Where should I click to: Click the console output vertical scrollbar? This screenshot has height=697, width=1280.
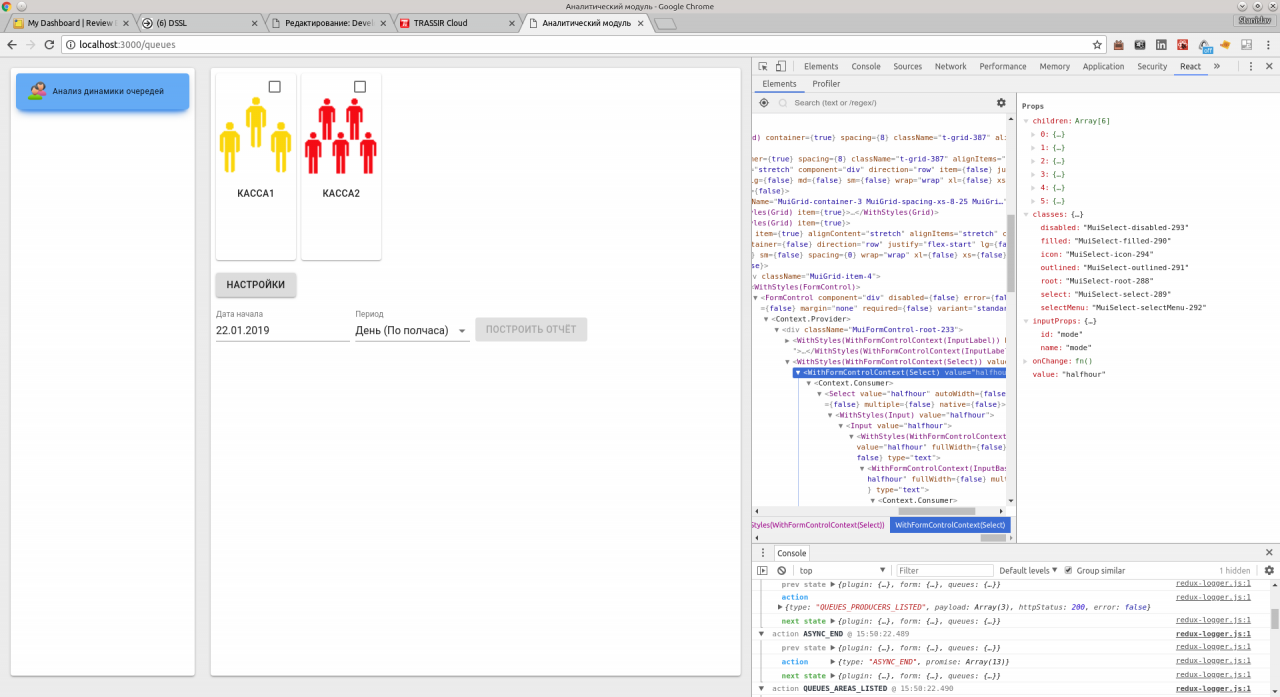click(1275, 617)
